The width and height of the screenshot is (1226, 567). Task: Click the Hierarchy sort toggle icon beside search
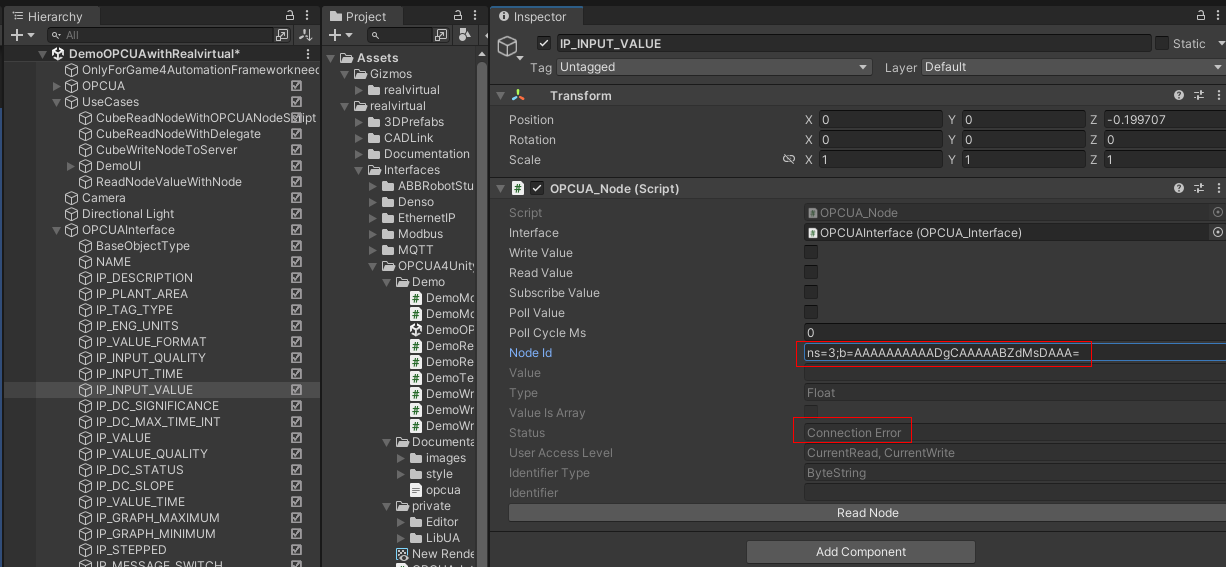point(305,35)
